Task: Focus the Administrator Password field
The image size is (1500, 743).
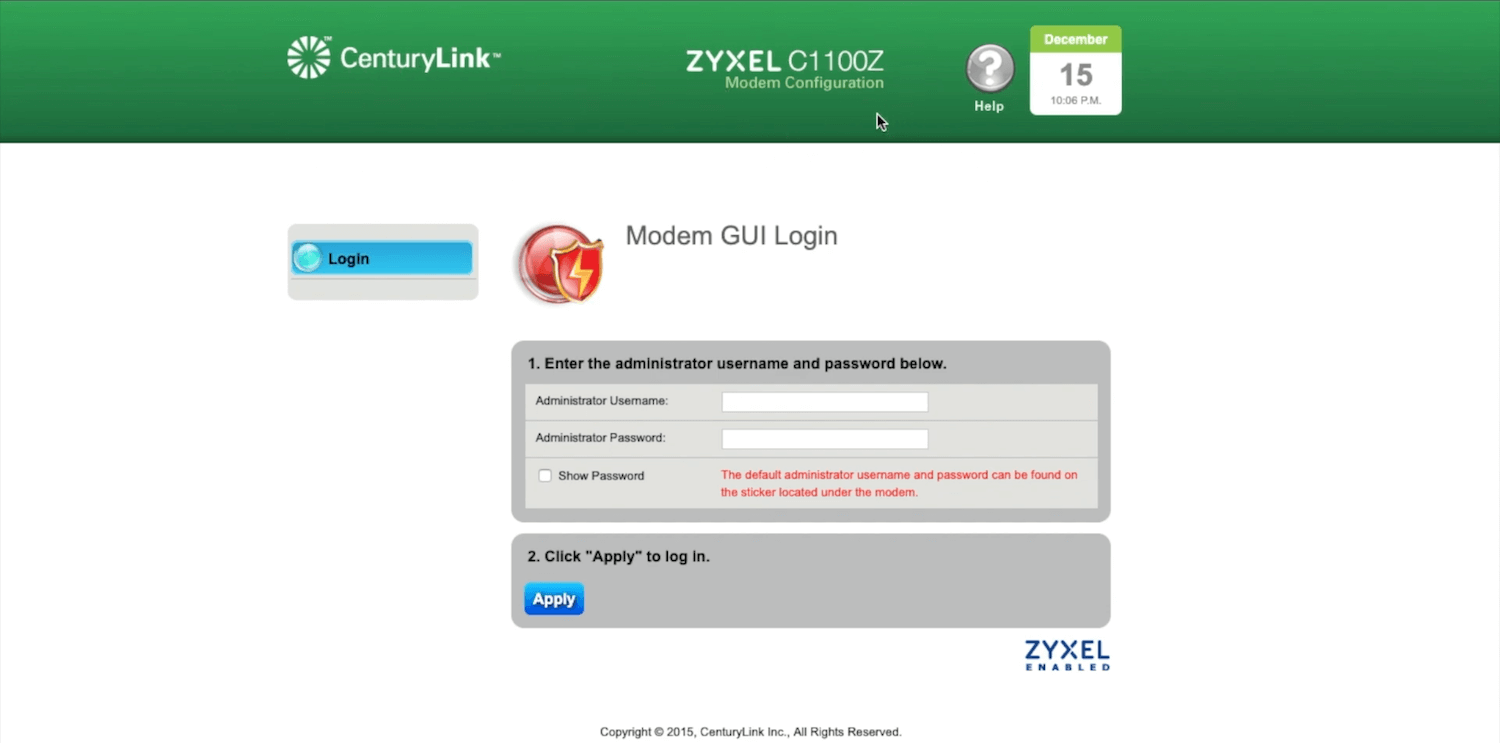Action: tap(825, 439)
